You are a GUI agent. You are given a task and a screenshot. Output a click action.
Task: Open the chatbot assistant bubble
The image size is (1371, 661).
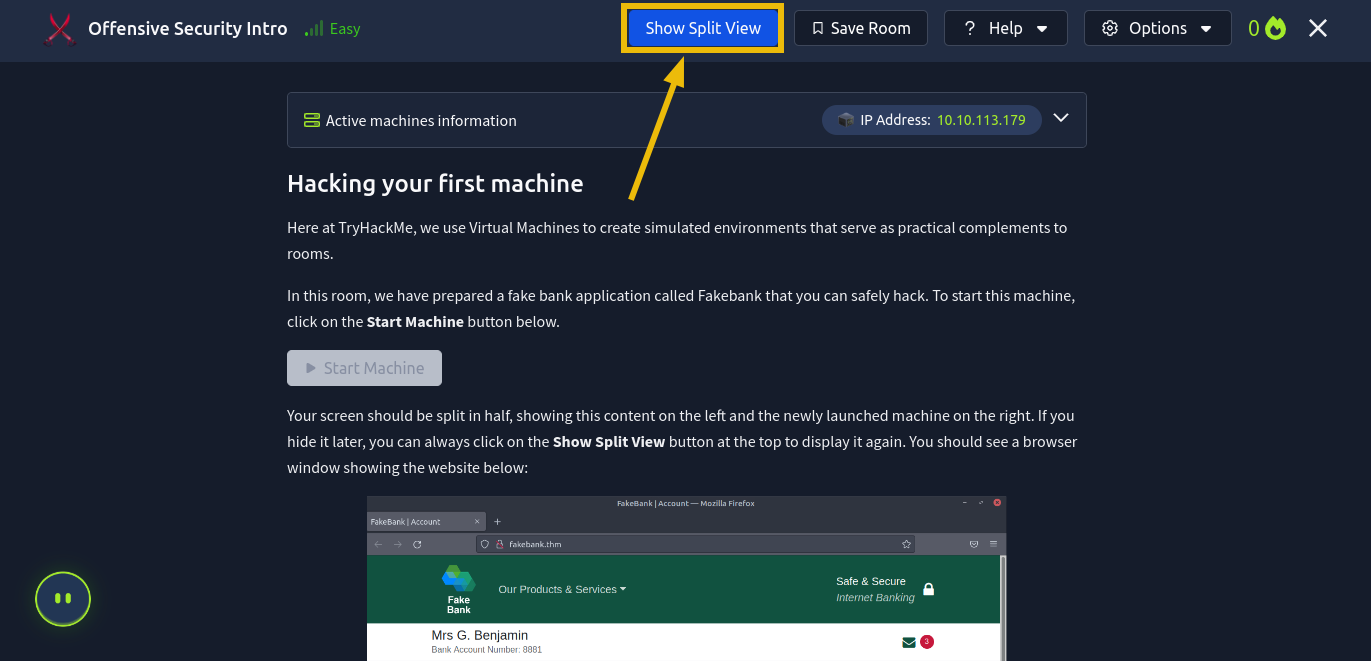[x=63, y=599]
